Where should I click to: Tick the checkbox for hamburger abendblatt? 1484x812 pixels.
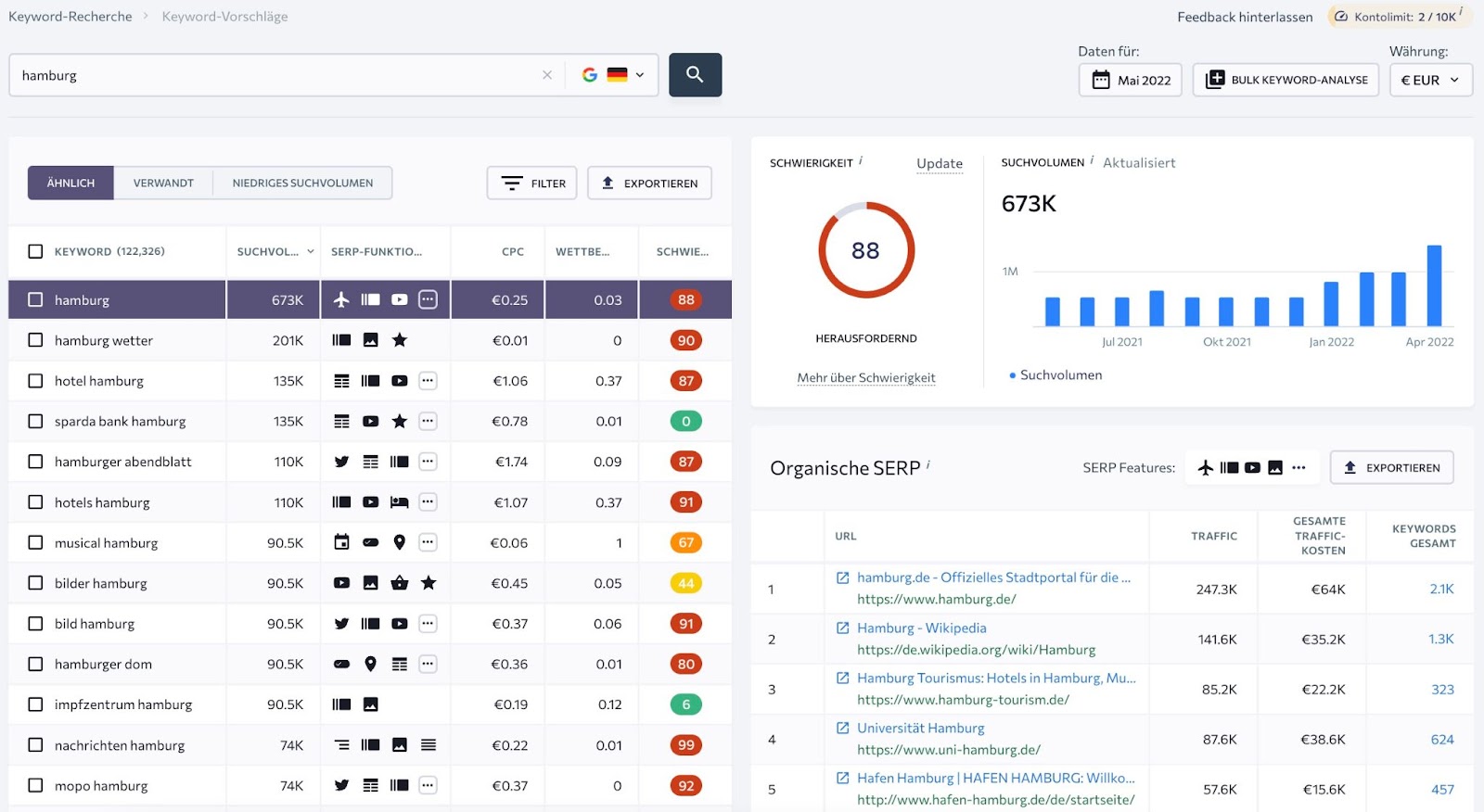(35, 462)
